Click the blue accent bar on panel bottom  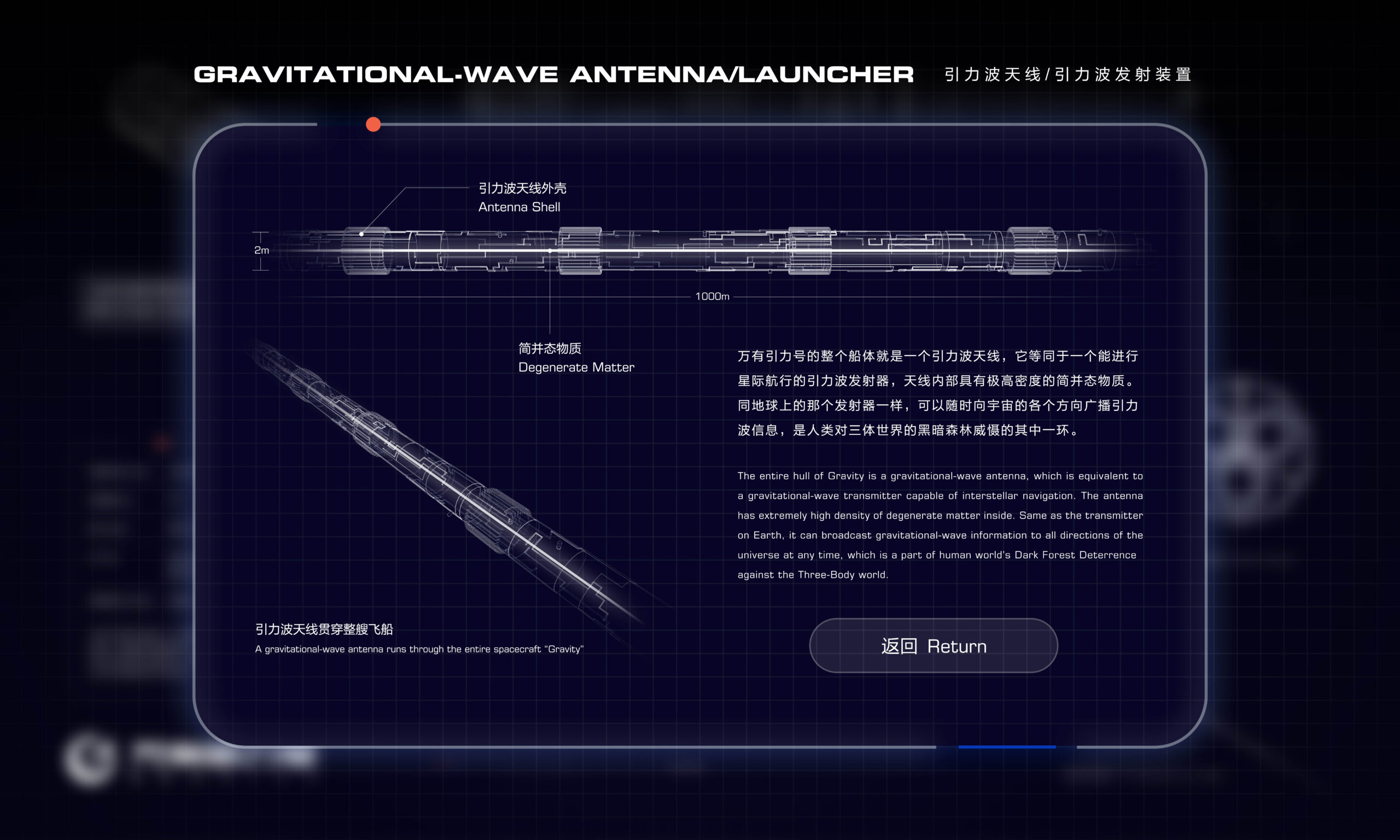click(x=1007, y=747)
